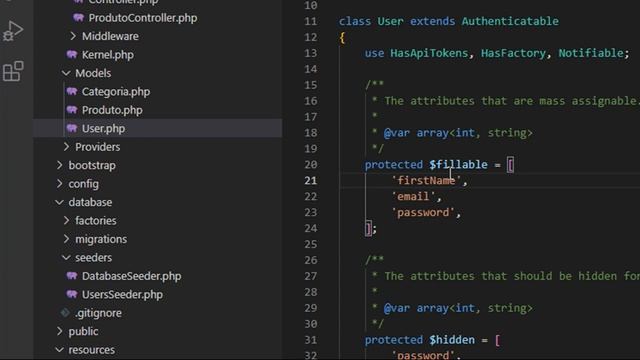
Task: Click the 'password' entry in $fillable
Action: tap(423, 213)
